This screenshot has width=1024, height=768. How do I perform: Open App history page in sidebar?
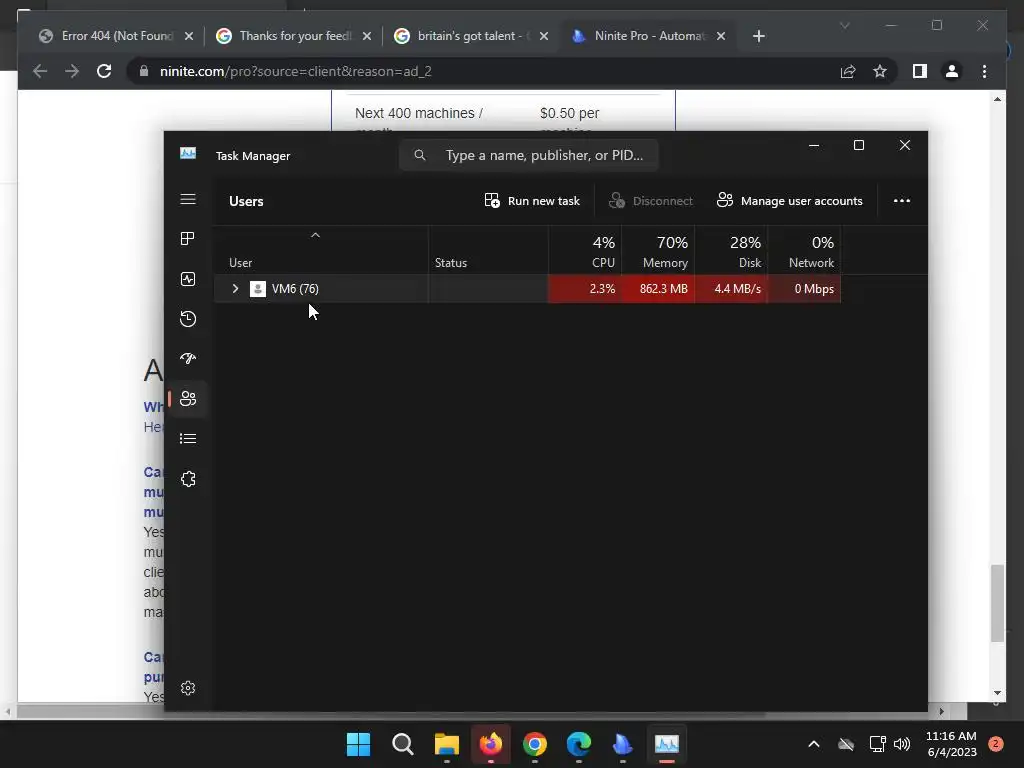point(188,319)
